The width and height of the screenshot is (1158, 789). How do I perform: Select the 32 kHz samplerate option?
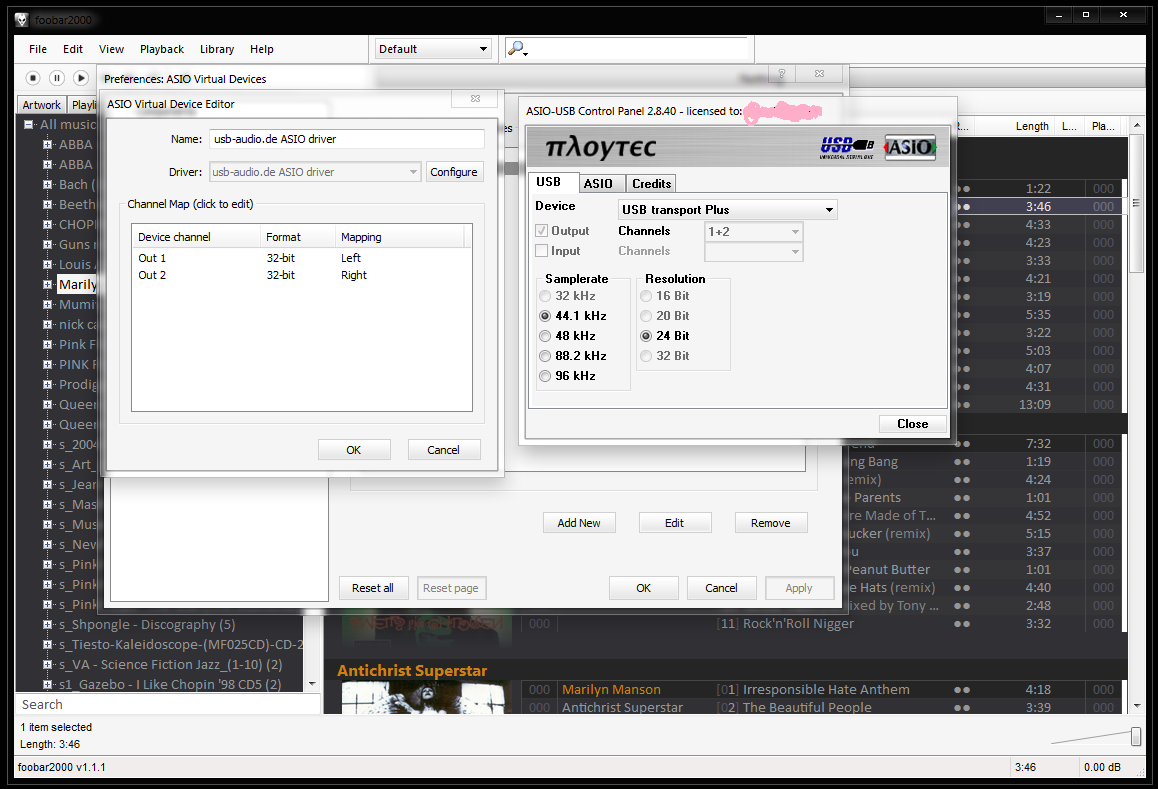[x=545, y=296]
